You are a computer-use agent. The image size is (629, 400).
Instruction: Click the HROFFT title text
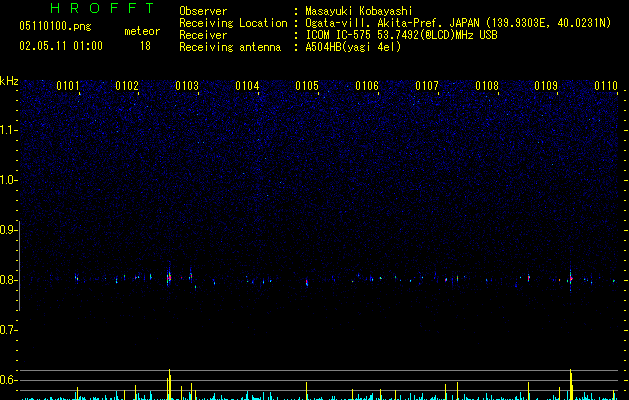click(102, 8)
